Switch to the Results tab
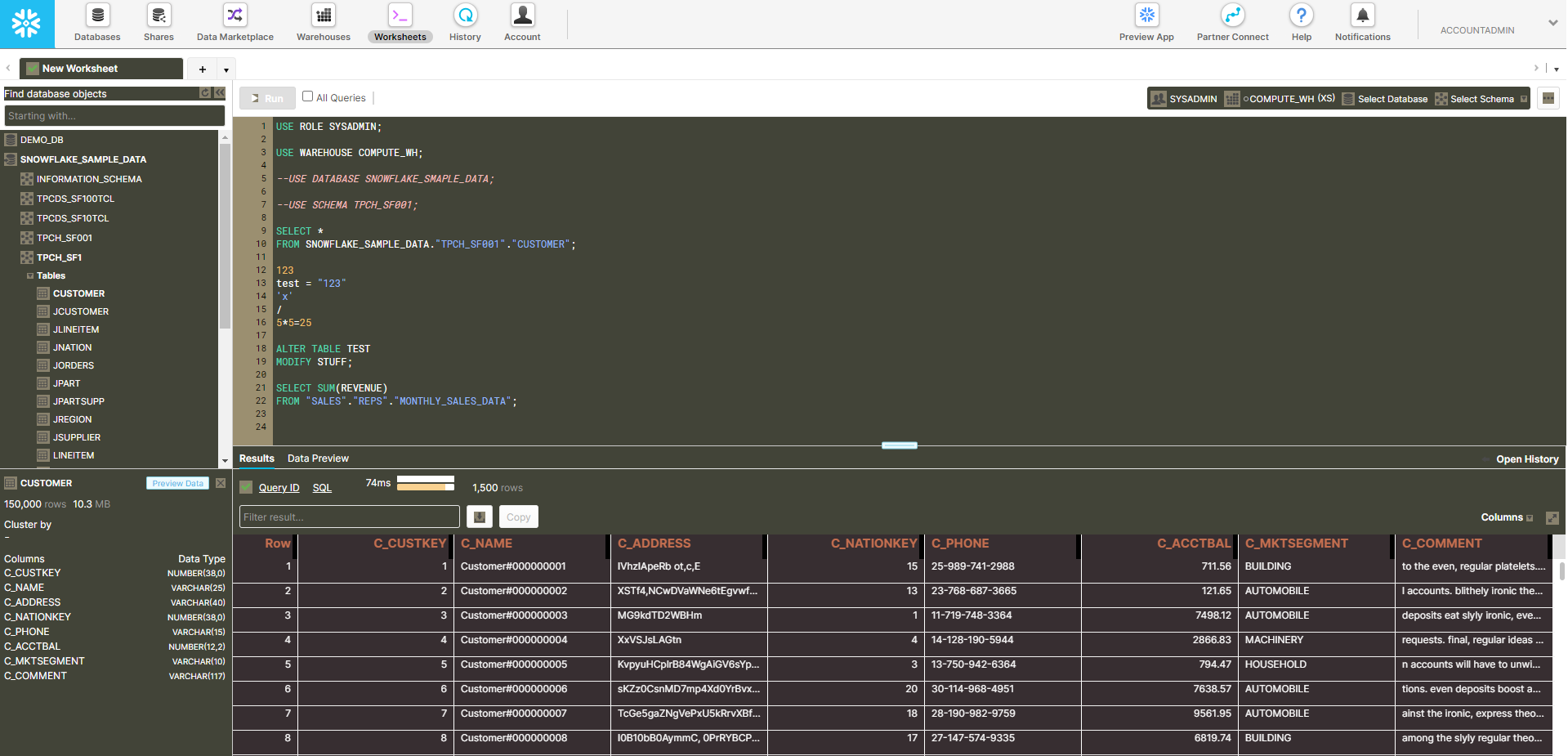 click(x=257, y=459)
